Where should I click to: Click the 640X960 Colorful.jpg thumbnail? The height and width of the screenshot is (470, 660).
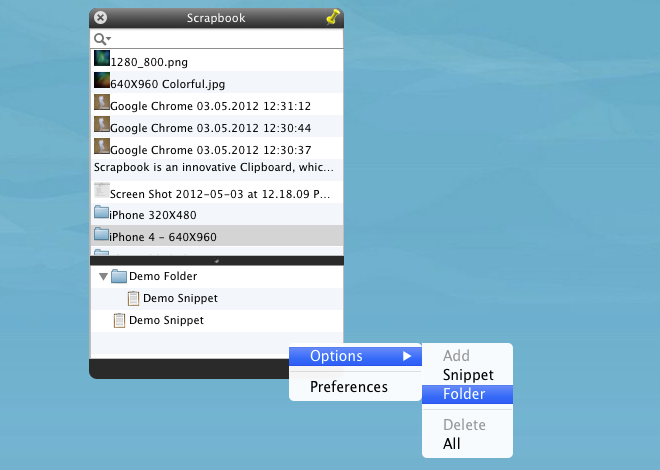click(x=102, y=80)
